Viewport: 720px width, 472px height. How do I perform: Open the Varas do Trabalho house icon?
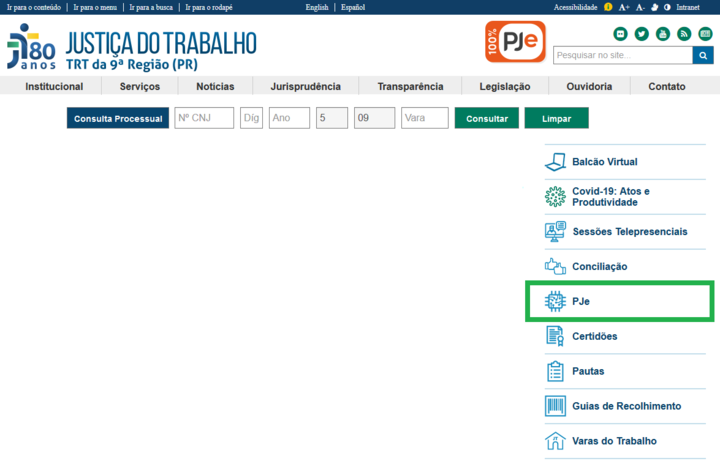click(555, 441)
